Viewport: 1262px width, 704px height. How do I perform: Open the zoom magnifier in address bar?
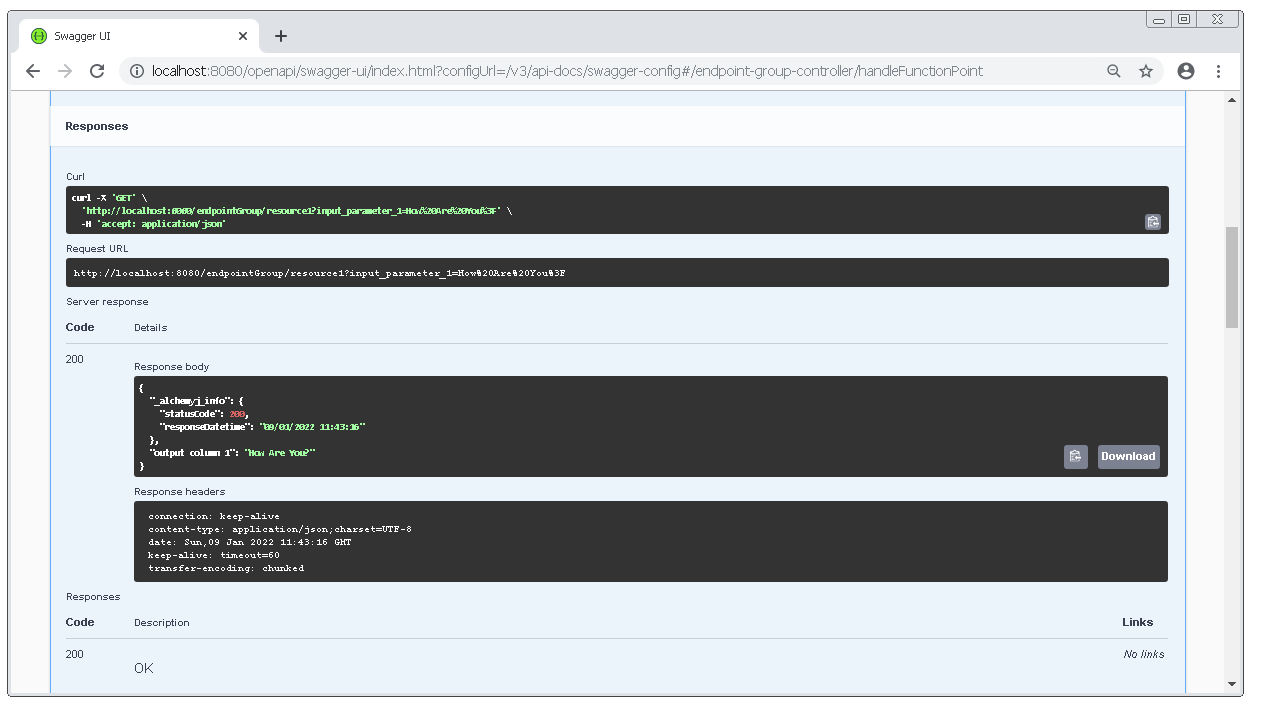[1113, 71]
